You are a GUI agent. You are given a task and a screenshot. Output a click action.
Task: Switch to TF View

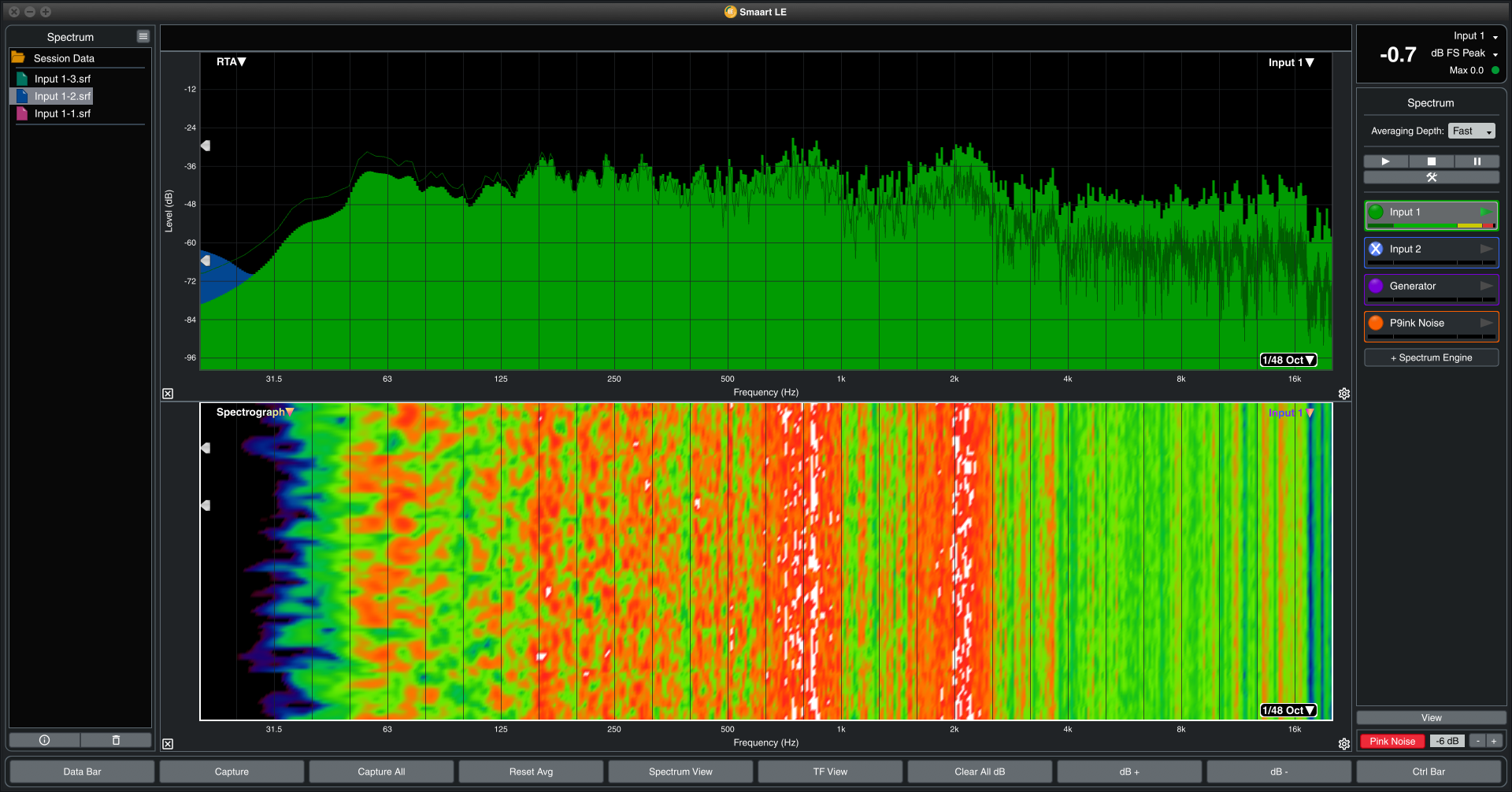830,772
